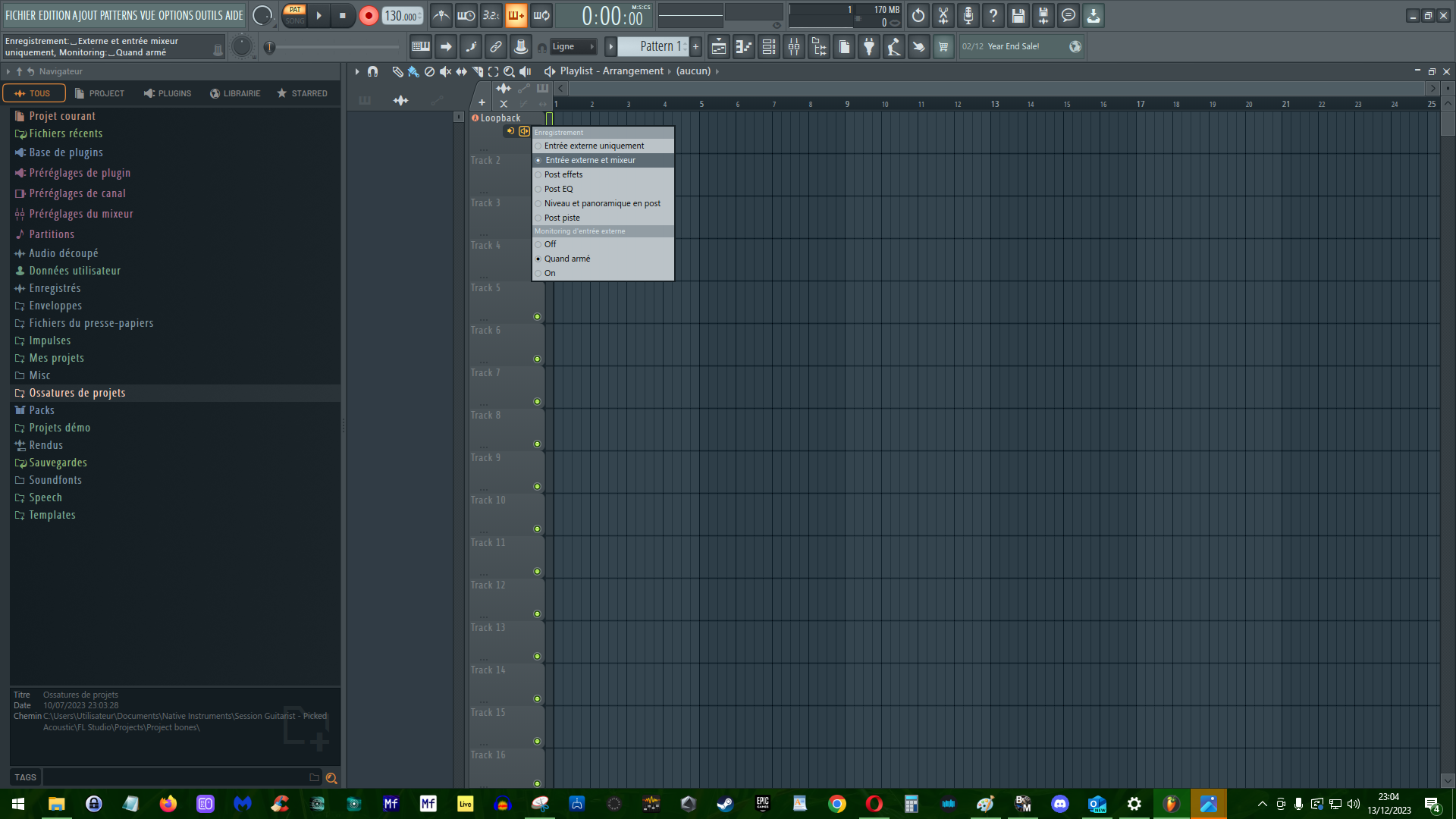Viewport: 1456px width, 819px height.
Task: Open the plugin picker plug icon
Action: click(869, 47)
